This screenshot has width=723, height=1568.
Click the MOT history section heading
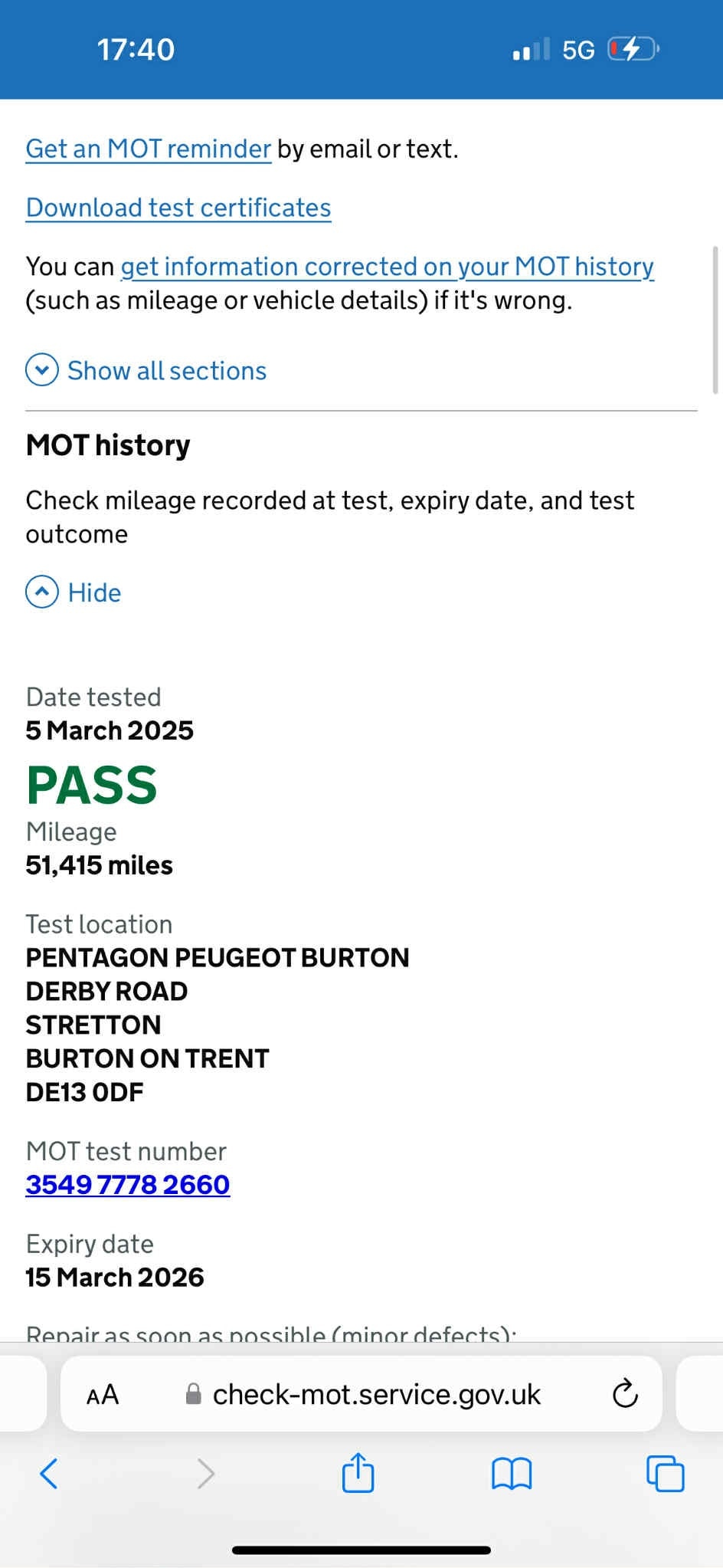tap(108, 445)
